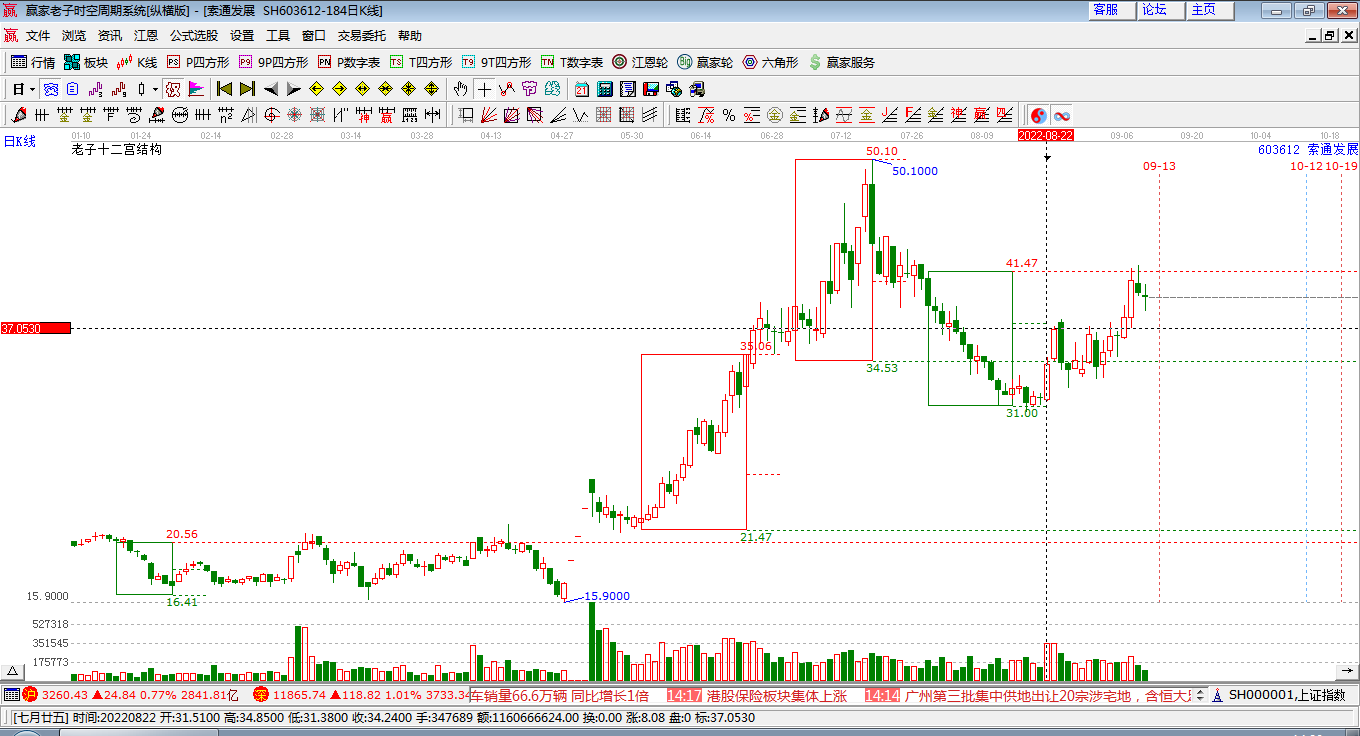The height and width of the screenshot is (736, 1360).
Task: Click the 37.0530 price axis label
Action: tap(35, 328)
